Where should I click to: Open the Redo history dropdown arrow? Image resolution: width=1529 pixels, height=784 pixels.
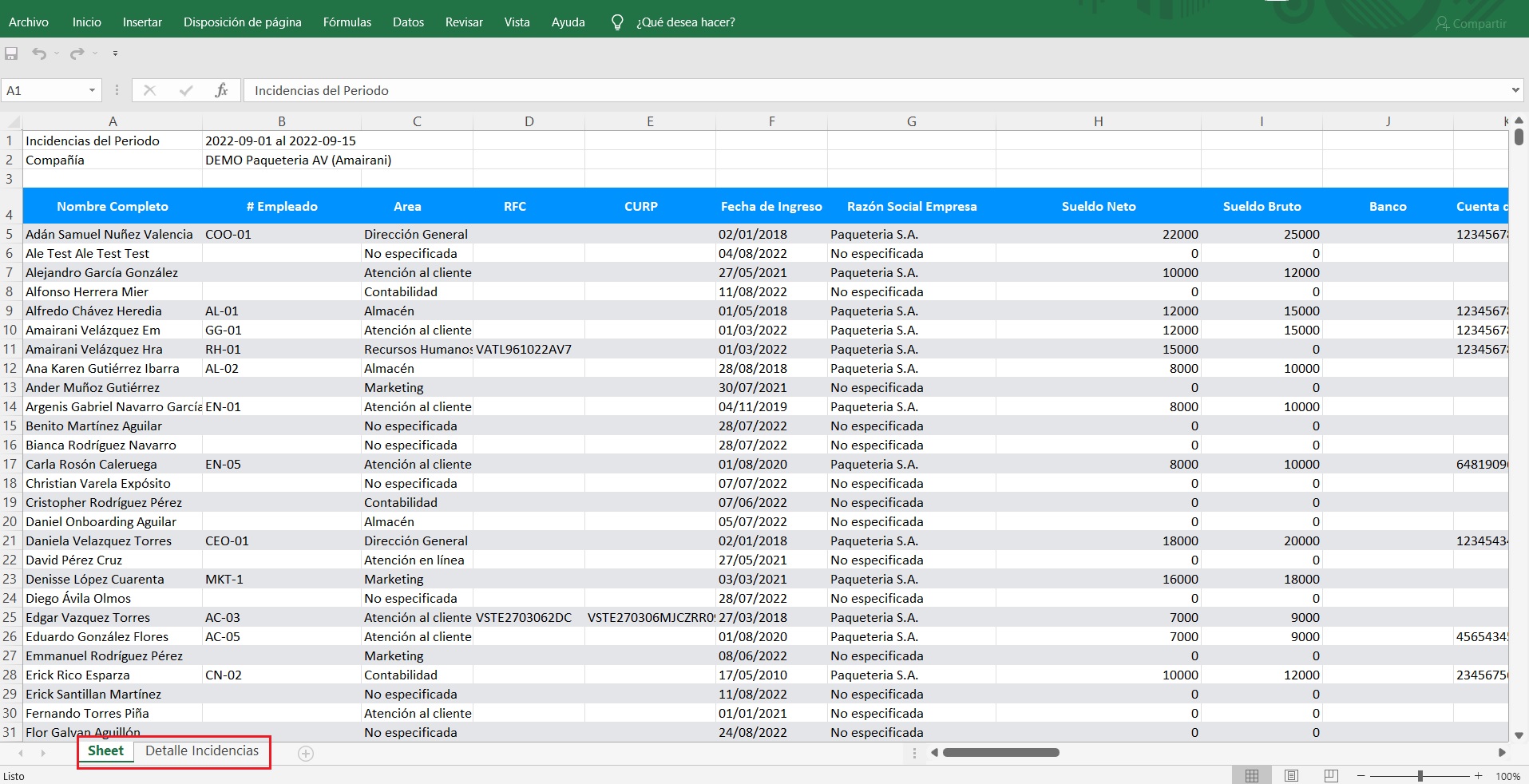point(95,53)
